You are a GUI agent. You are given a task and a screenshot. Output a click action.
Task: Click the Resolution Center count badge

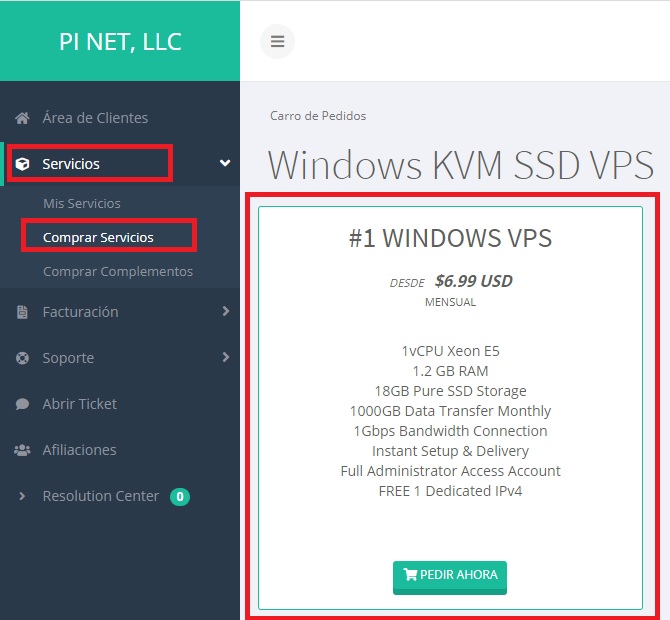point(179,496)
